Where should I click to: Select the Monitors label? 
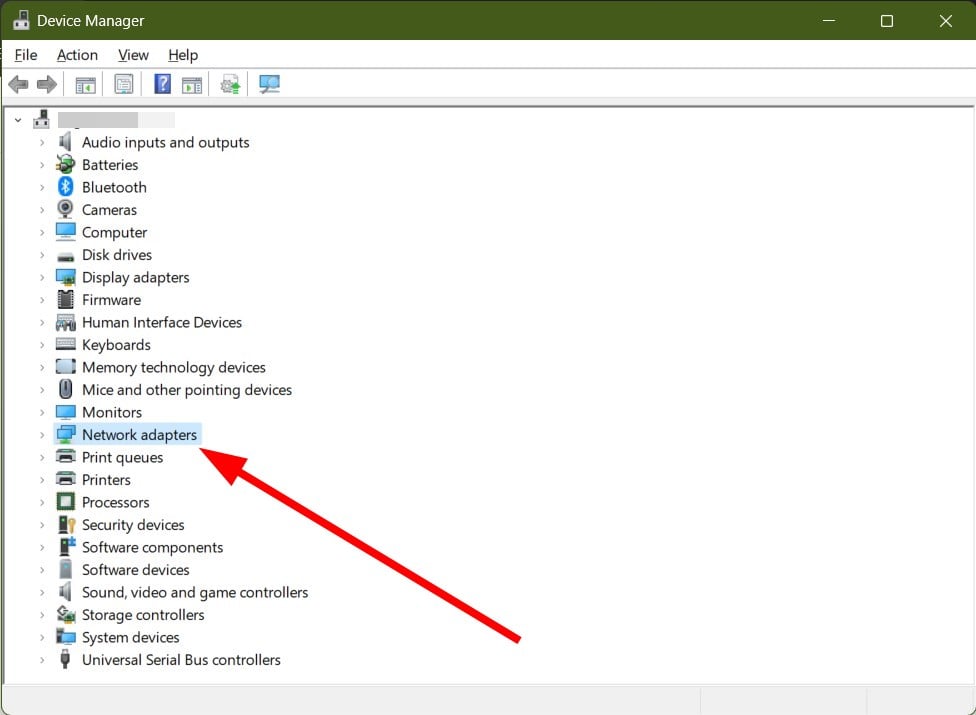pyautogui.click(x=112, y=412)
